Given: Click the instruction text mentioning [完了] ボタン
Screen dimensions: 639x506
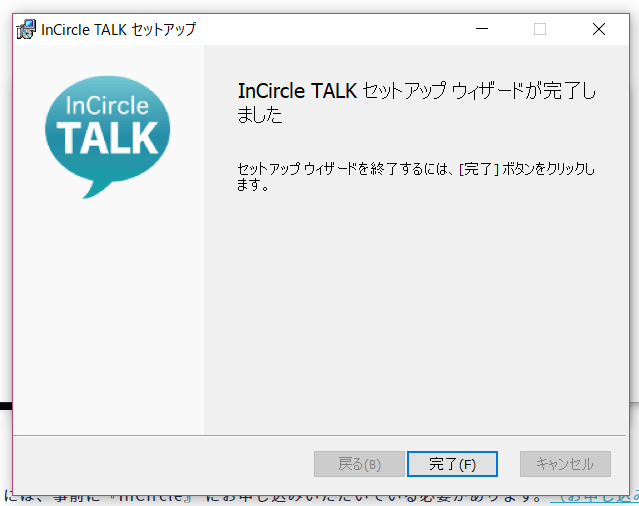Looking at the screenshot, I should [x=416, y=176].
